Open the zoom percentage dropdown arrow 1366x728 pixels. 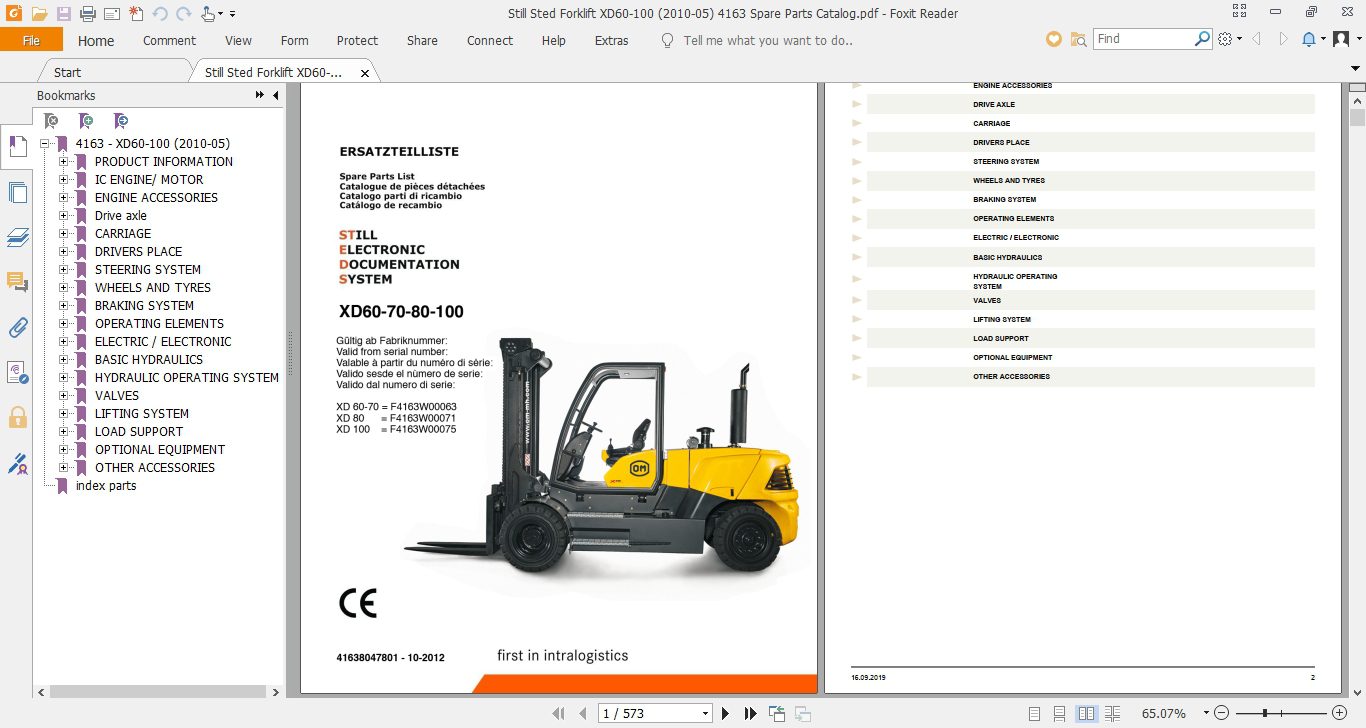click(x=1206, y=713)
